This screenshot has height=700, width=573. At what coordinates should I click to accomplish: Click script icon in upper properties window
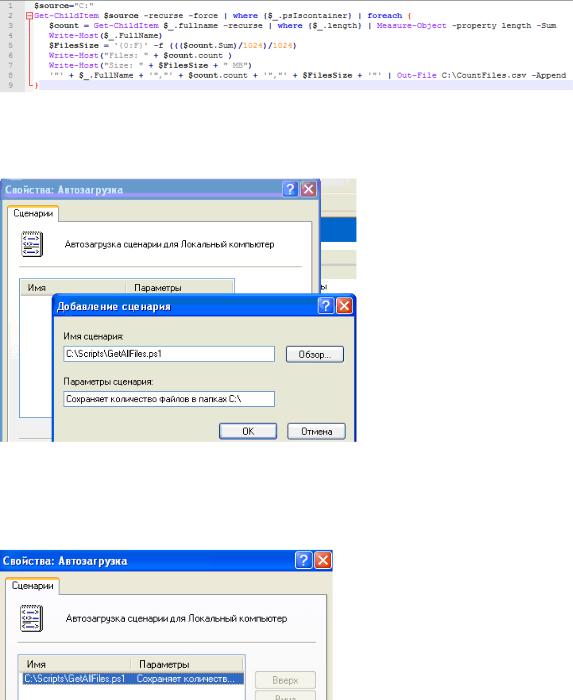pyautogui.click(x=32, y=244)
